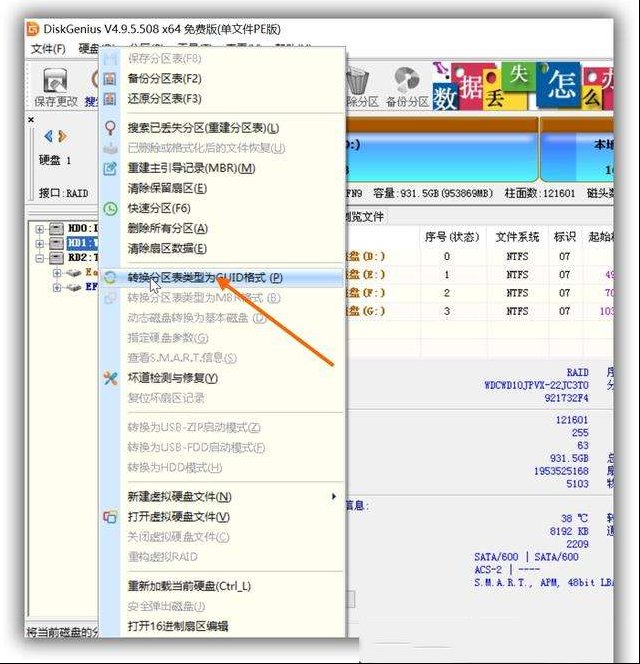Click the capacity text 931.5GB(953869MB)

433,194
